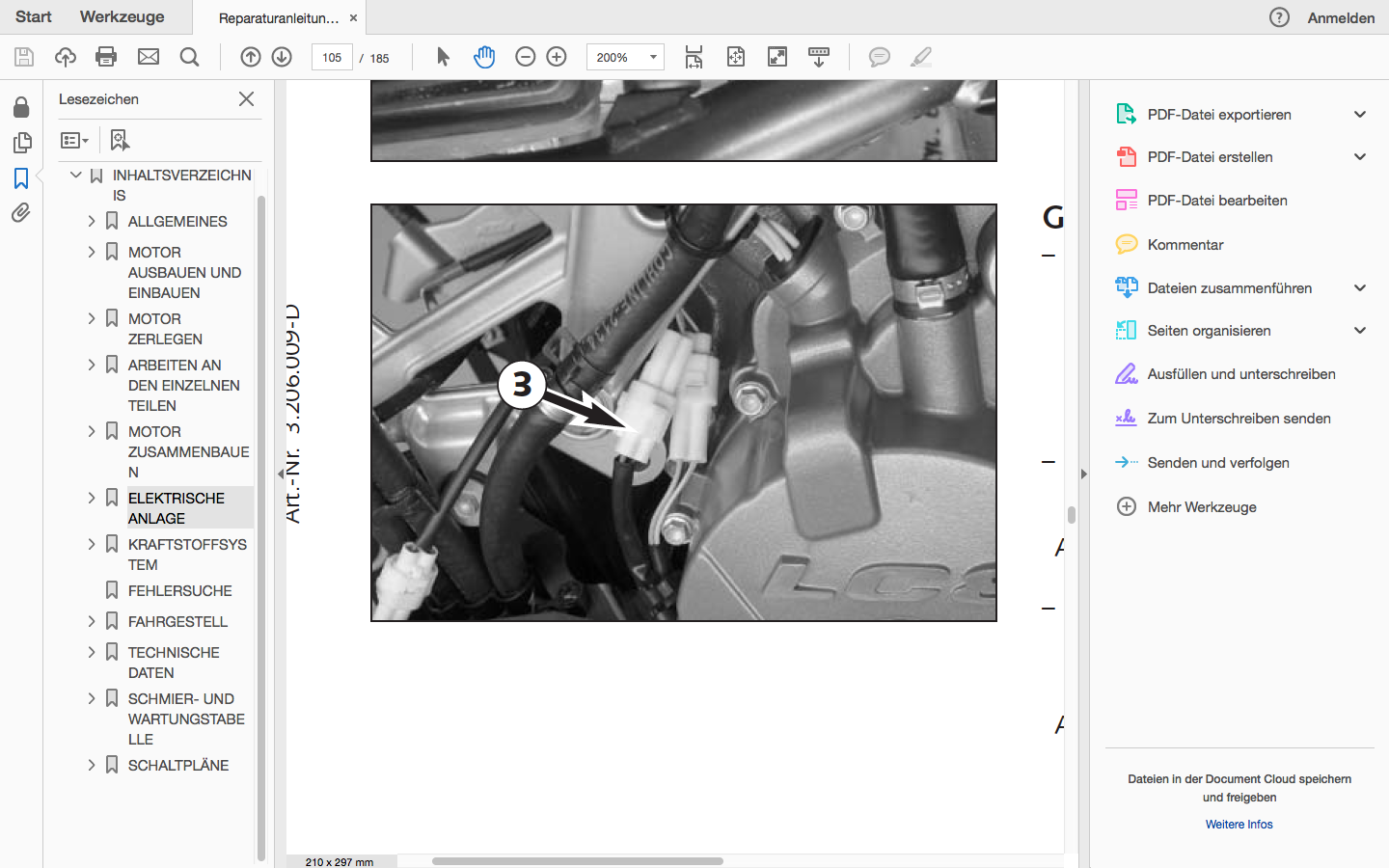
Task: Click the horizontal scrollbar under the document
Action: 577,861
